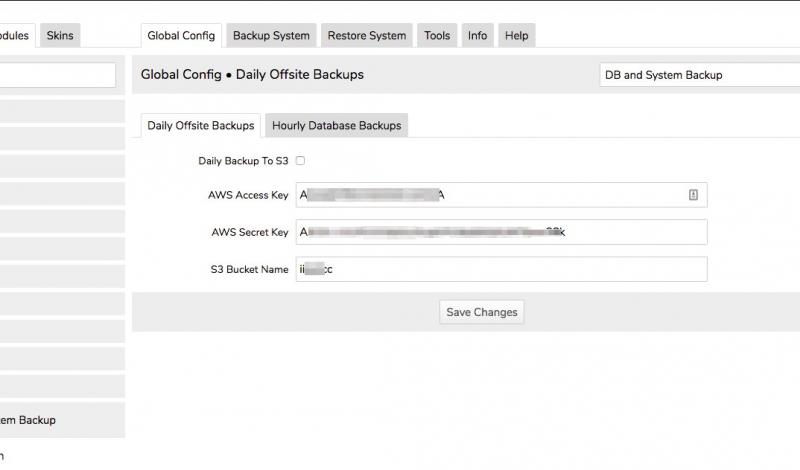Open the Help tab
800x470 pixels.
[516, 36]
